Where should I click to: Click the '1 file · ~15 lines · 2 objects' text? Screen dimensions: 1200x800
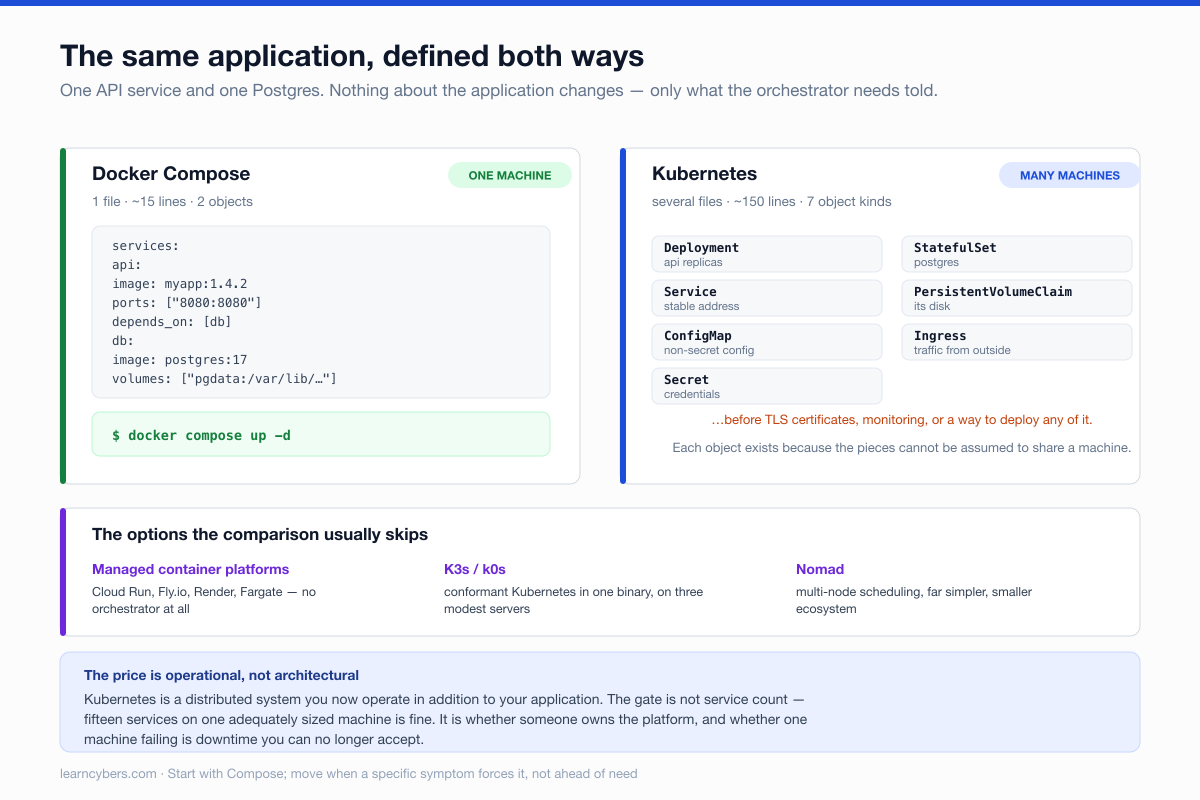(172, 201)
